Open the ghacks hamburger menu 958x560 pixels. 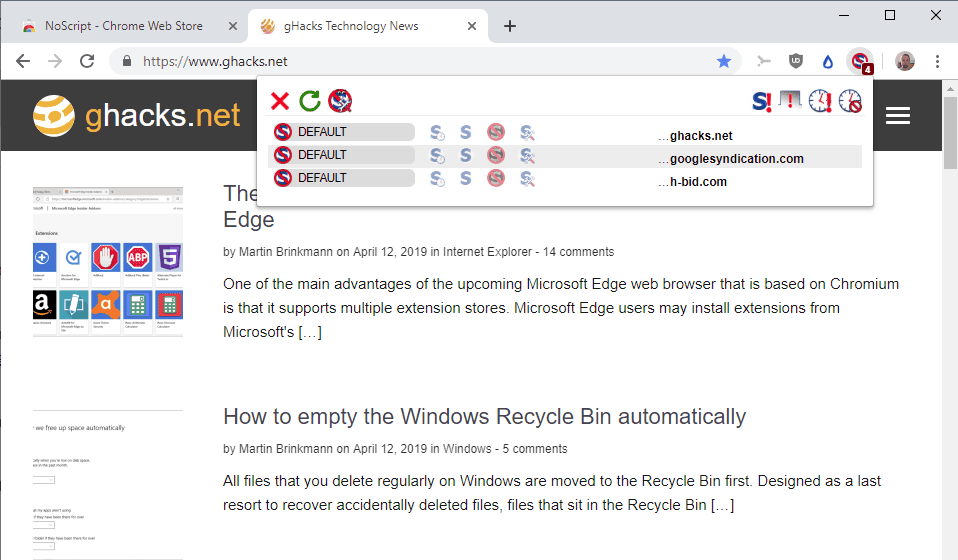[897, 116]
